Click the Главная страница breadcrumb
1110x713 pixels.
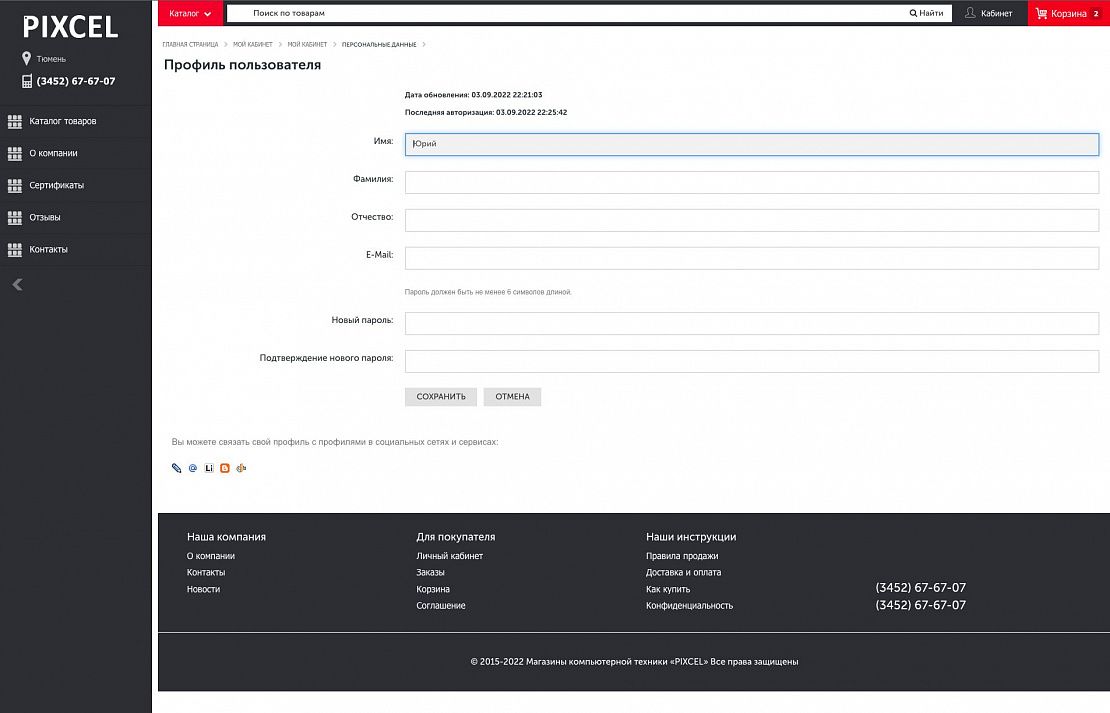(x=190, y=45)
